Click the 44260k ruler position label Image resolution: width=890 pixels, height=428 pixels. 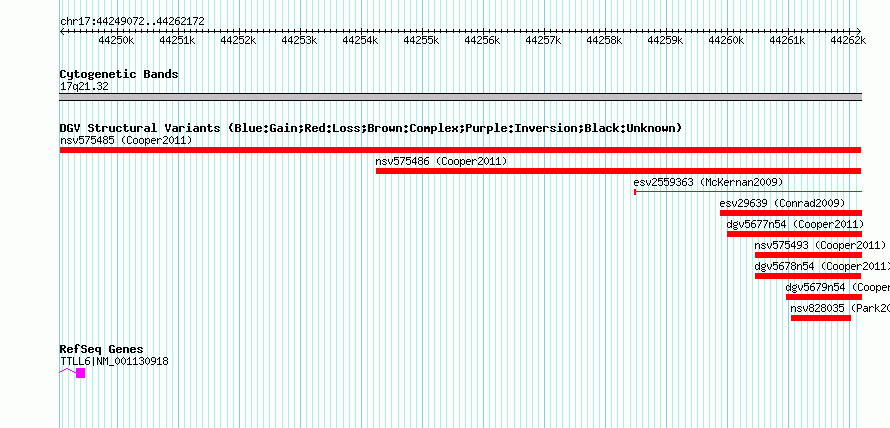(x=726, y=41)
